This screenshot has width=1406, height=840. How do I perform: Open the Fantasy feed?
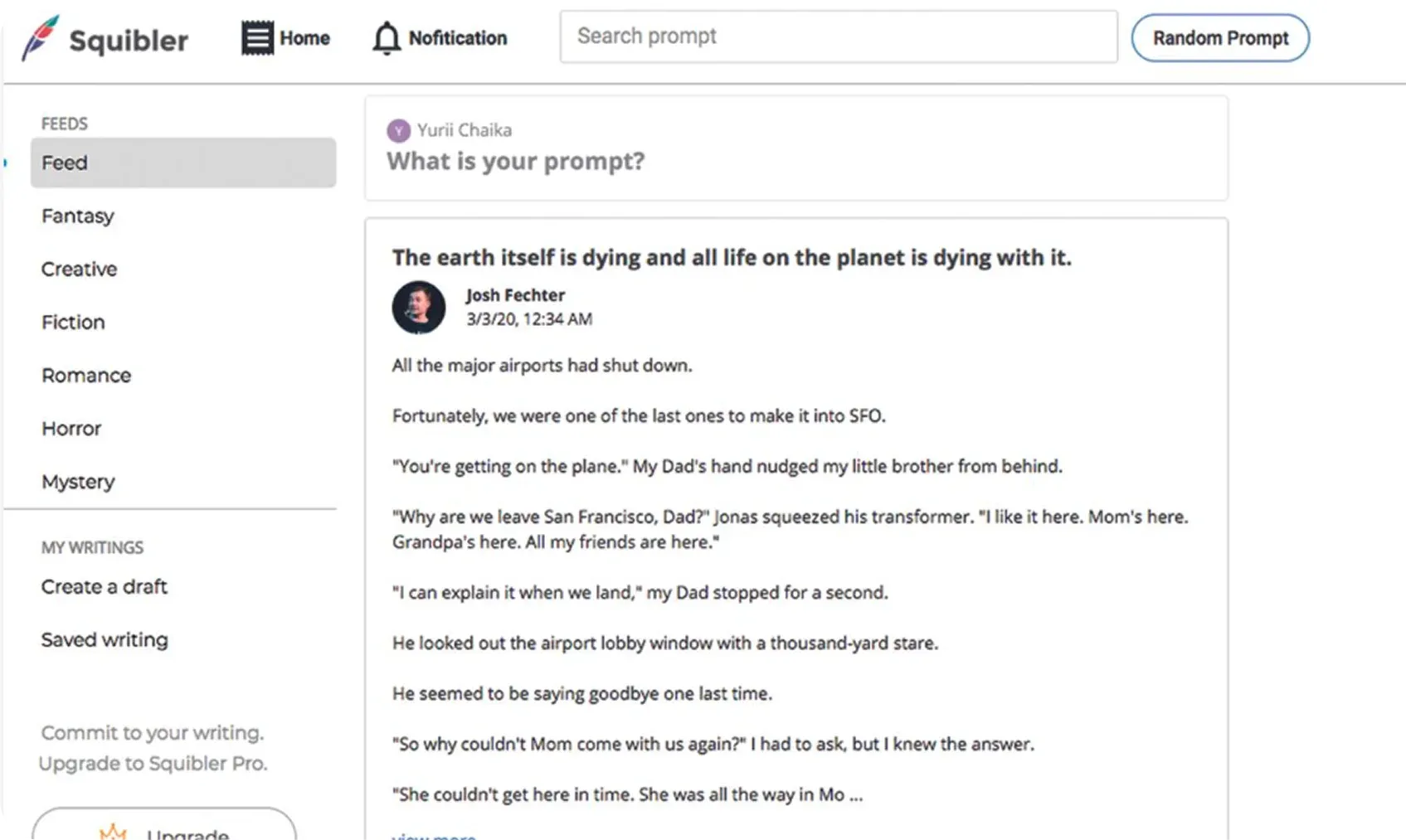(x=78, y=216)
